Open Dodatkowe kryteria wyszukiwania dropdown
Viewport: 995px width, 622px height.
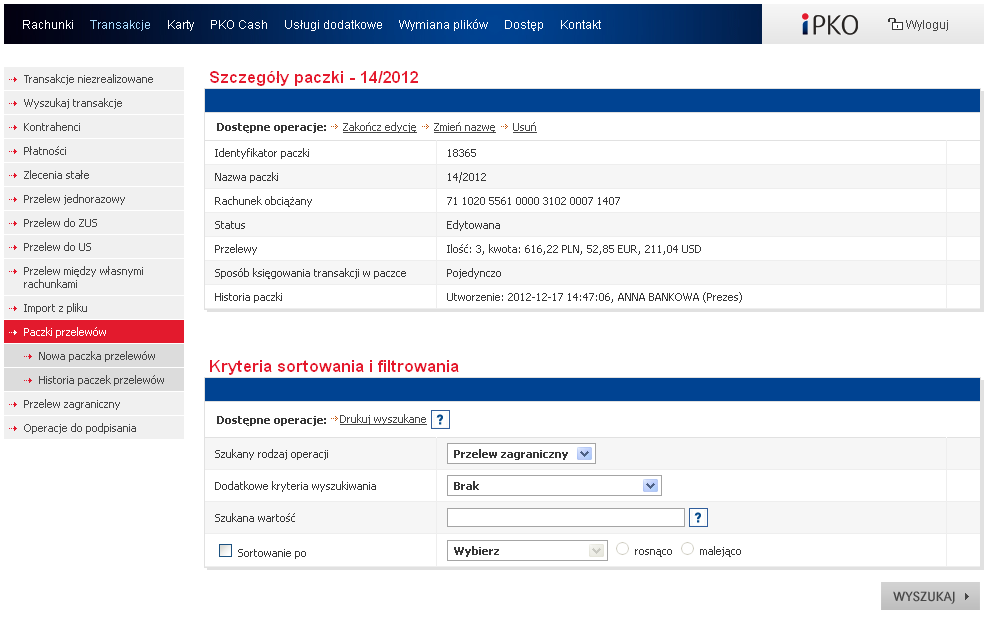click(554, 486)
